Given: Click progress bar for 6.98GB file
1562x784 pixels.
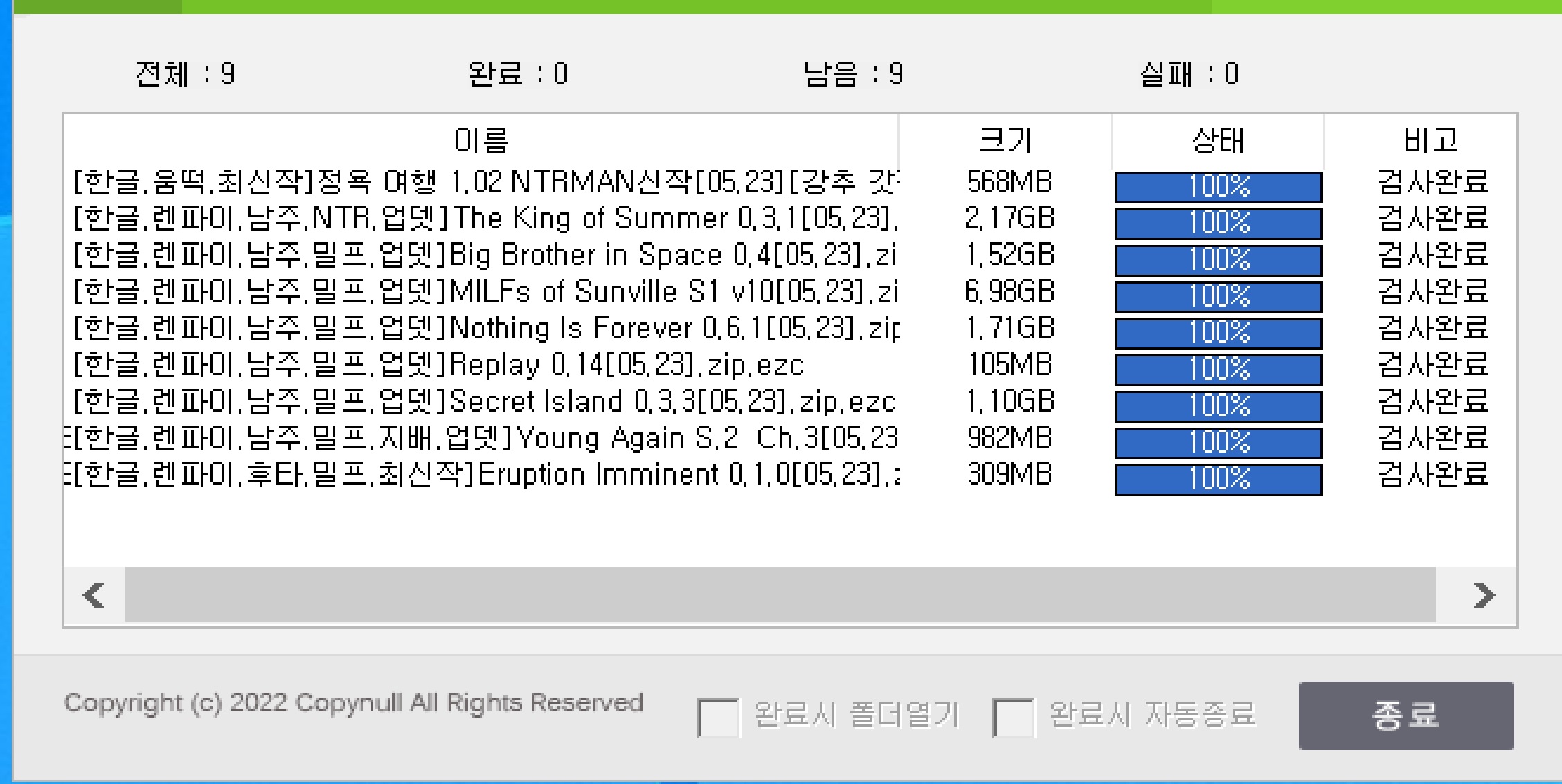Looking at the screenshot, I should click(x=1218, y=296).
